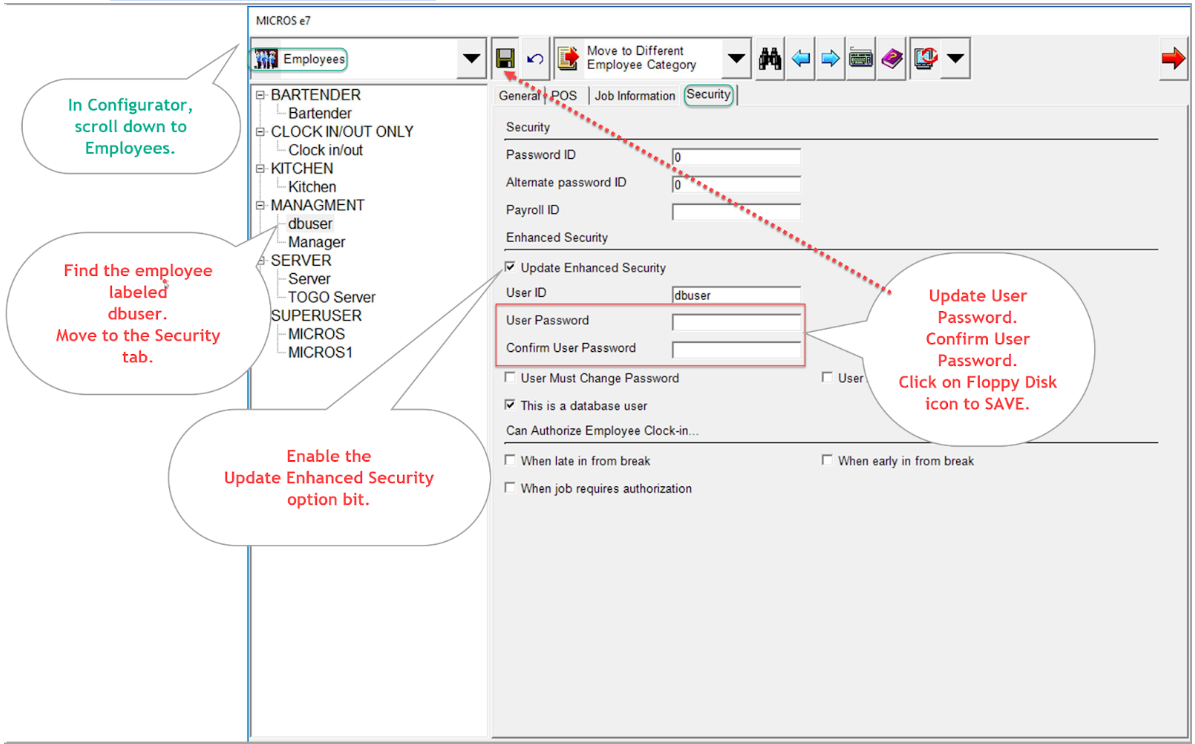Select Clock in/out employee in tree
Viewport: 1195px width, 744px height.
click(x=325, y=150)
